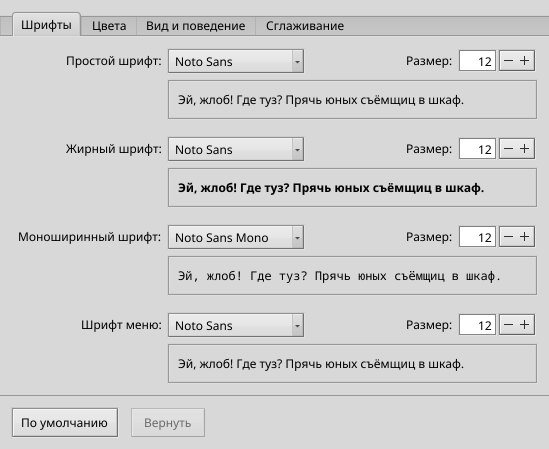Open the Простой шрифт font dropdown
The image size is (549, 449).
236,61
